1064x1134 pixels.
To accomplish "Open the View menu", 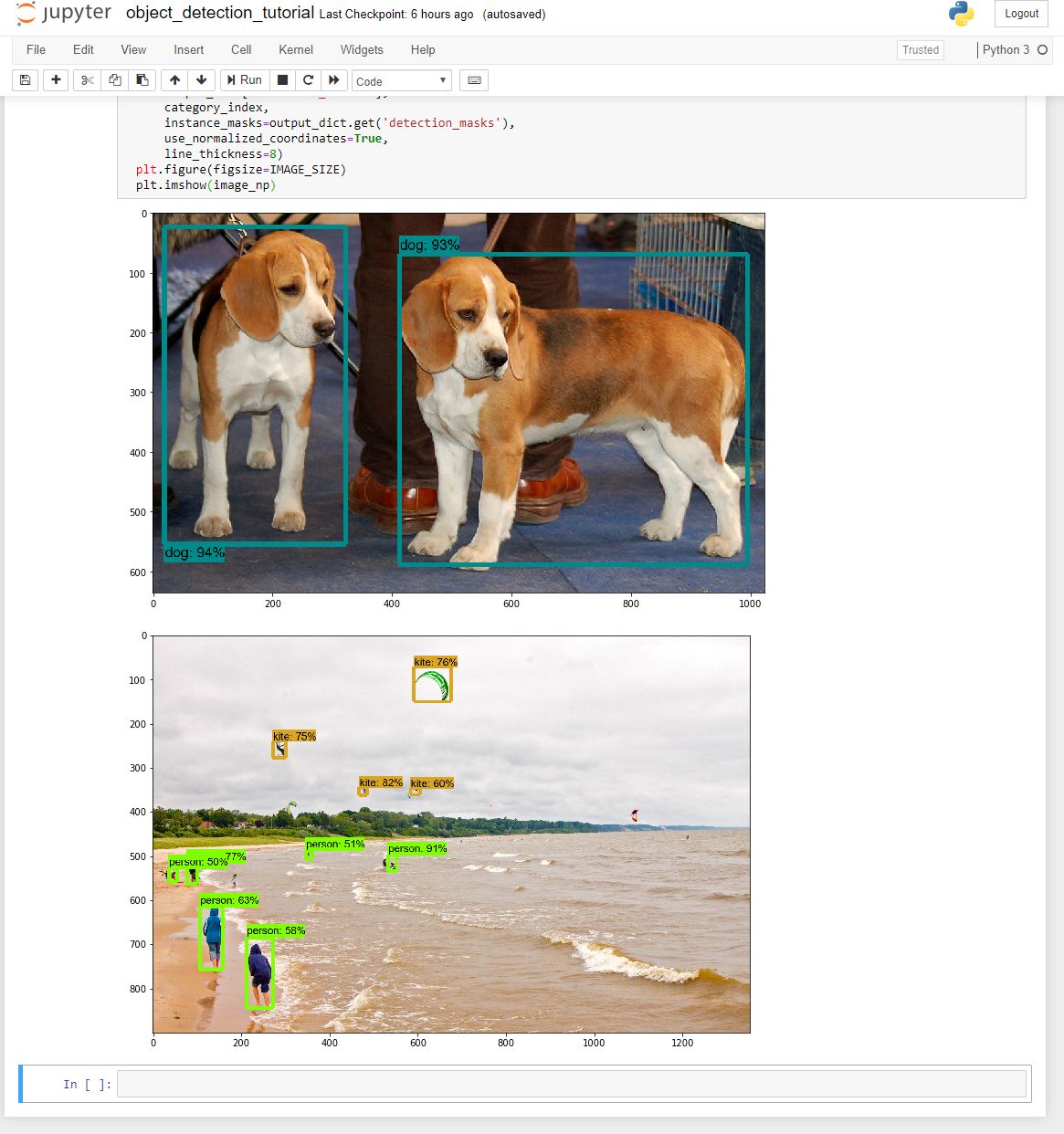I will pos(133,50).
